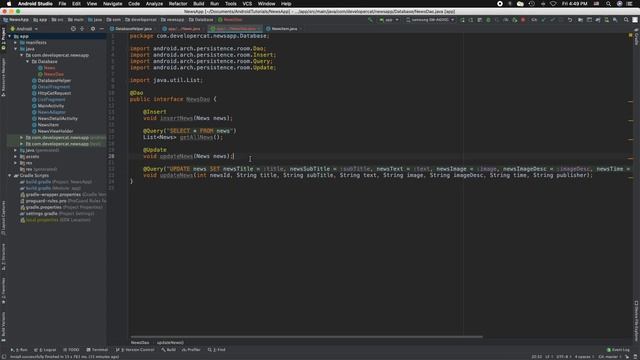Select NewsViewHolder in project tree
640x360 pixels.
(55, 131)
